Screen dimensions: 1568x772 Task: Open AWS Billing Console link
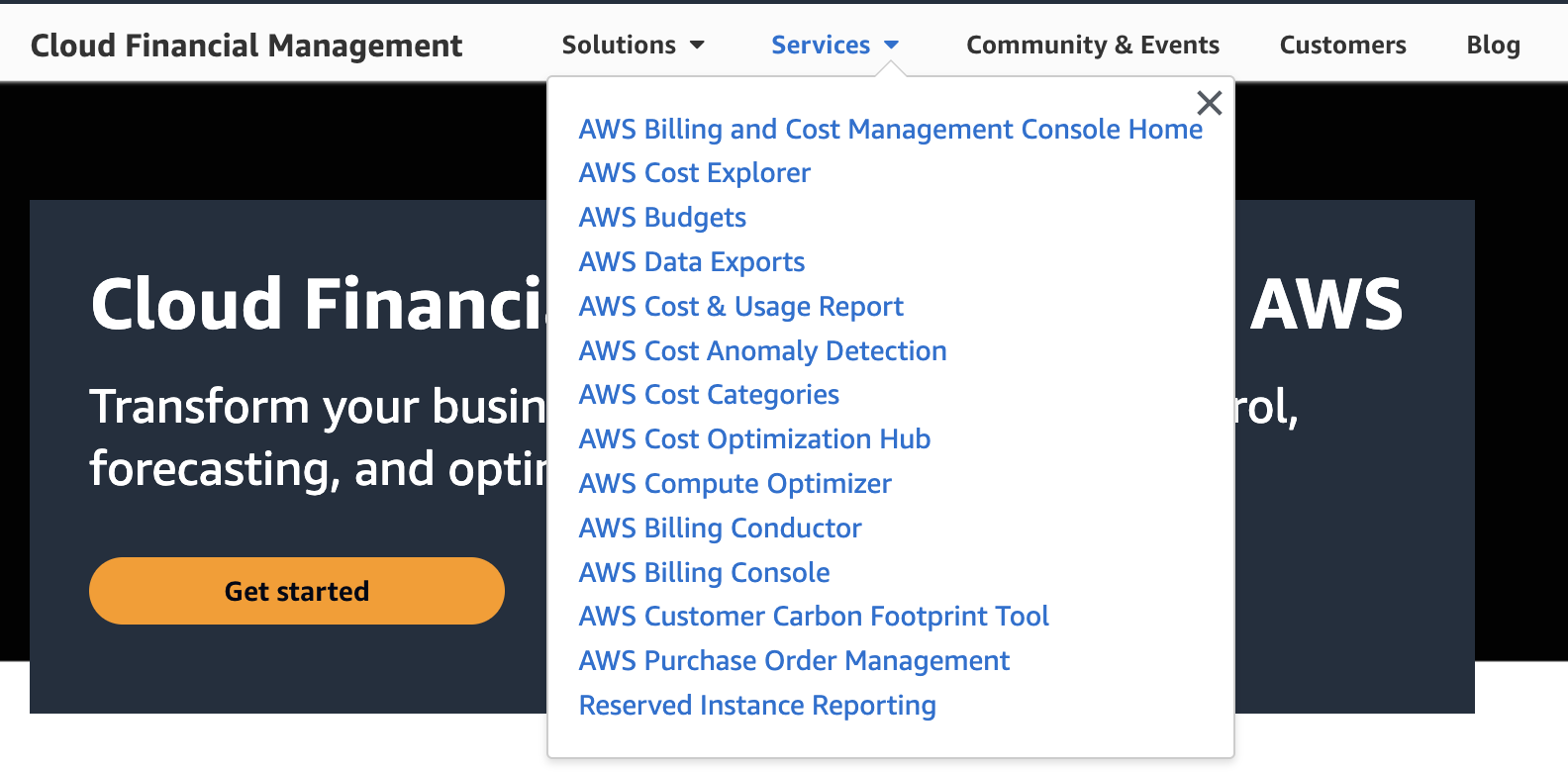pyautogui.click(x=705, y=573)
